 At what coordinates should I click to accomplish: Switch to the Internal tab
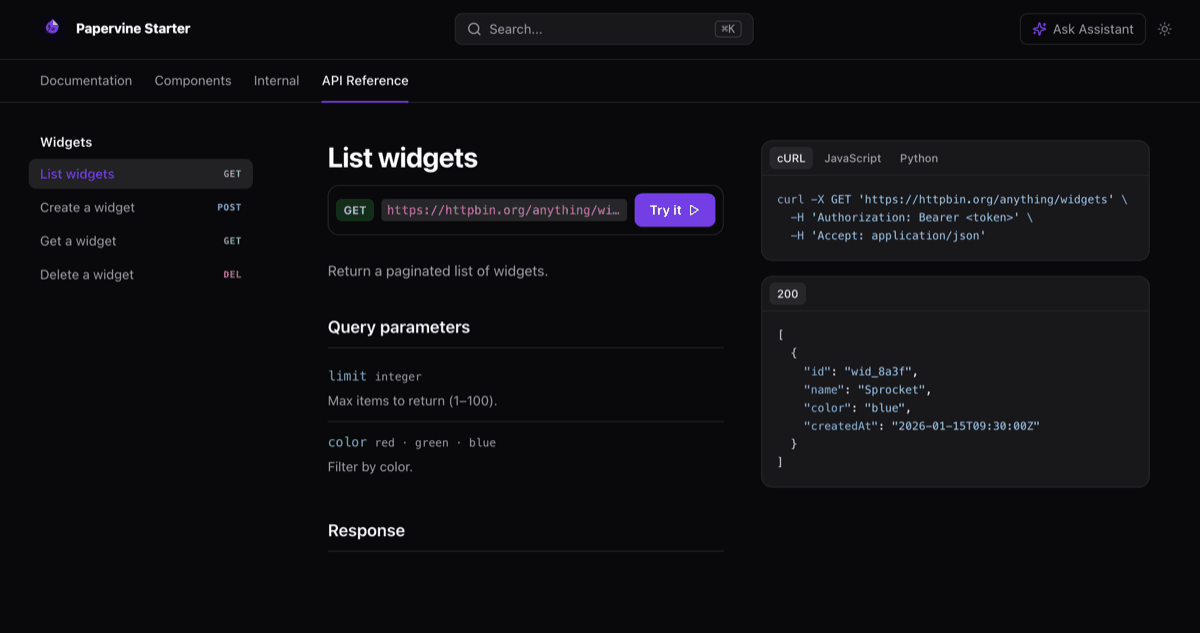276,81
